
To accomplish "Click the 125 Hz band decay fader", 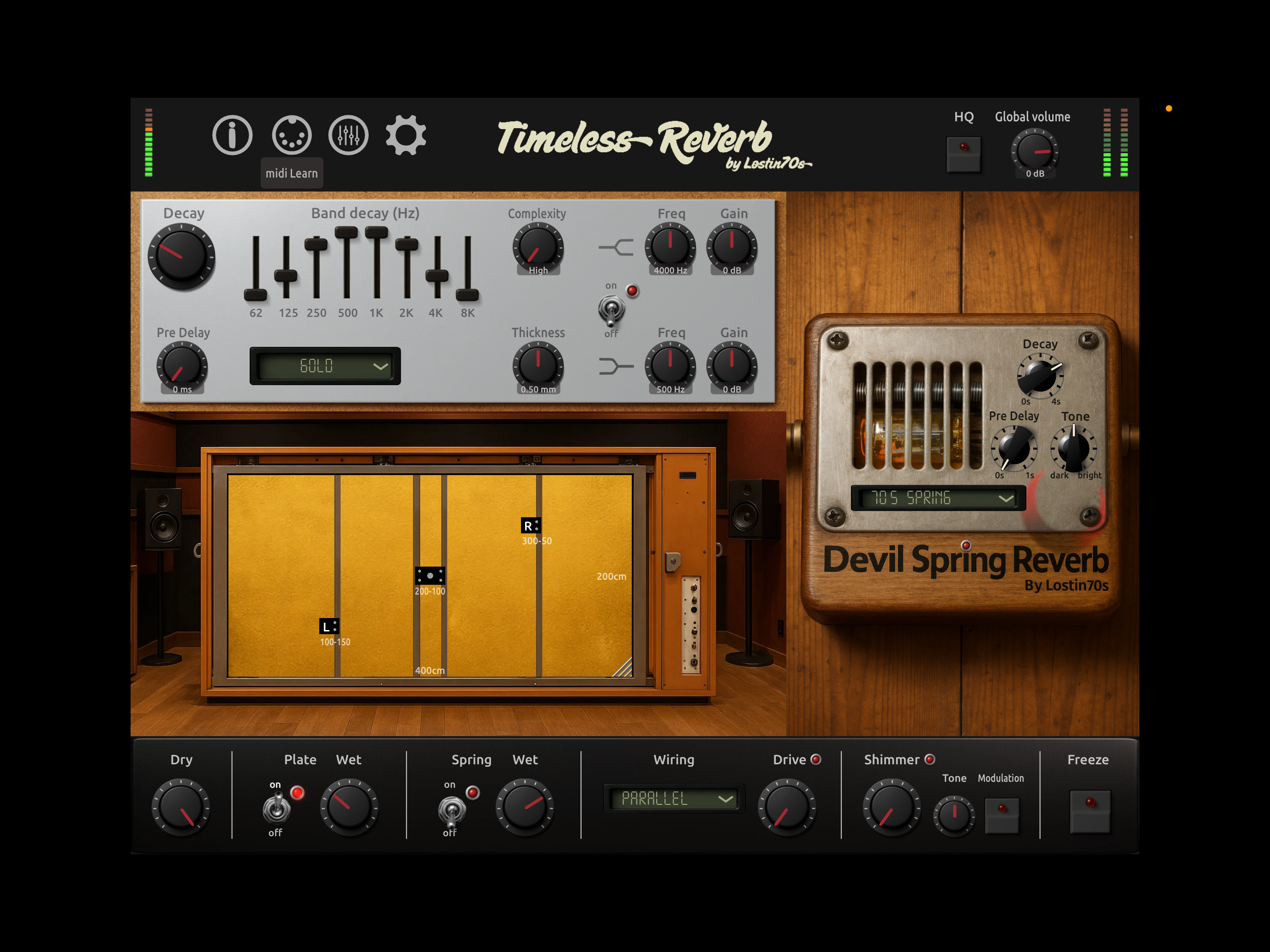I will tap(286, 276).
